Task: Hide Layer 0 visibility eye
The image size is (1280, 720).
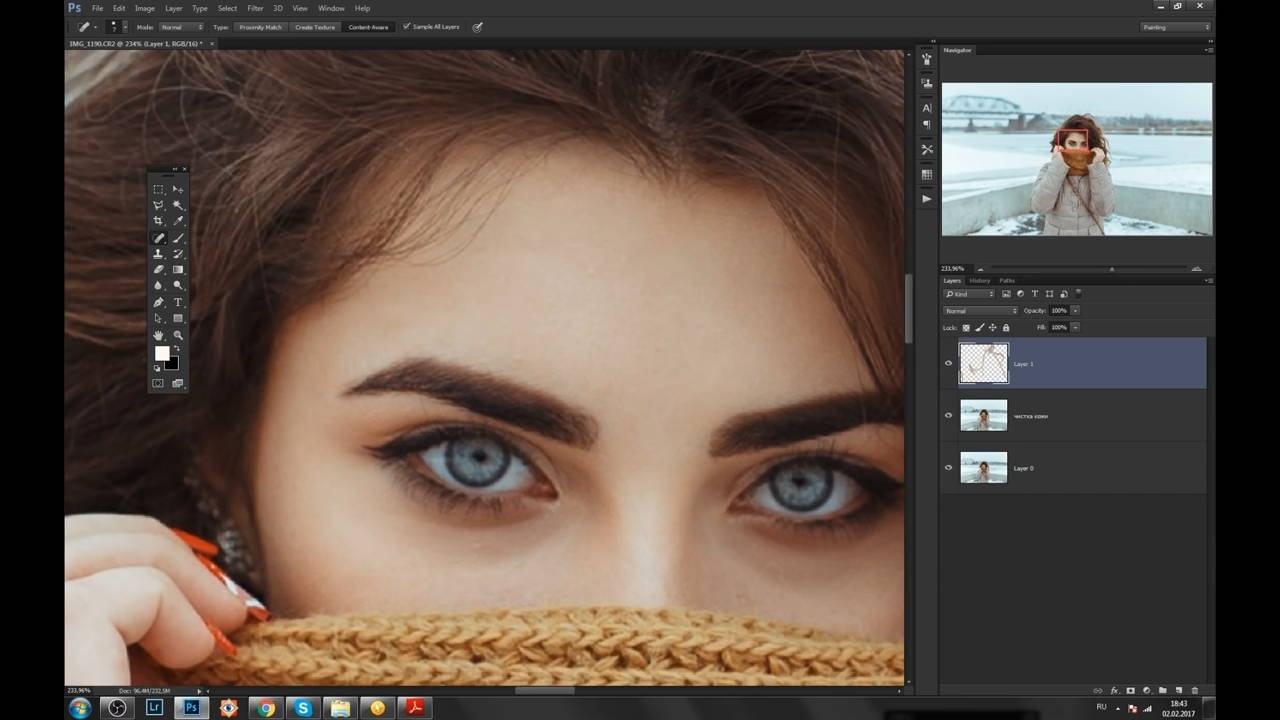Action: [949, 467]
